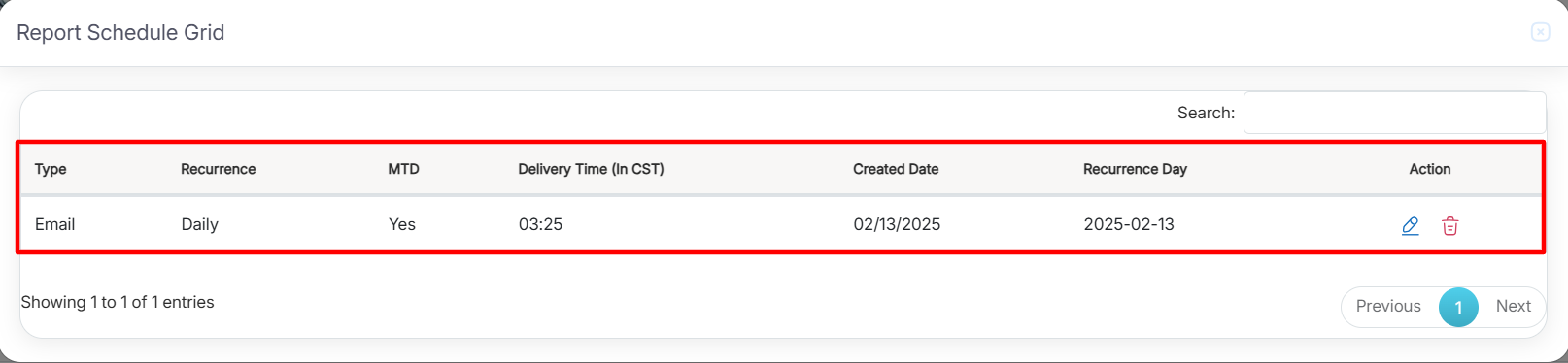The image size is (1568, 363).
Task: Select the Email type cell
Action: point(55,224)
